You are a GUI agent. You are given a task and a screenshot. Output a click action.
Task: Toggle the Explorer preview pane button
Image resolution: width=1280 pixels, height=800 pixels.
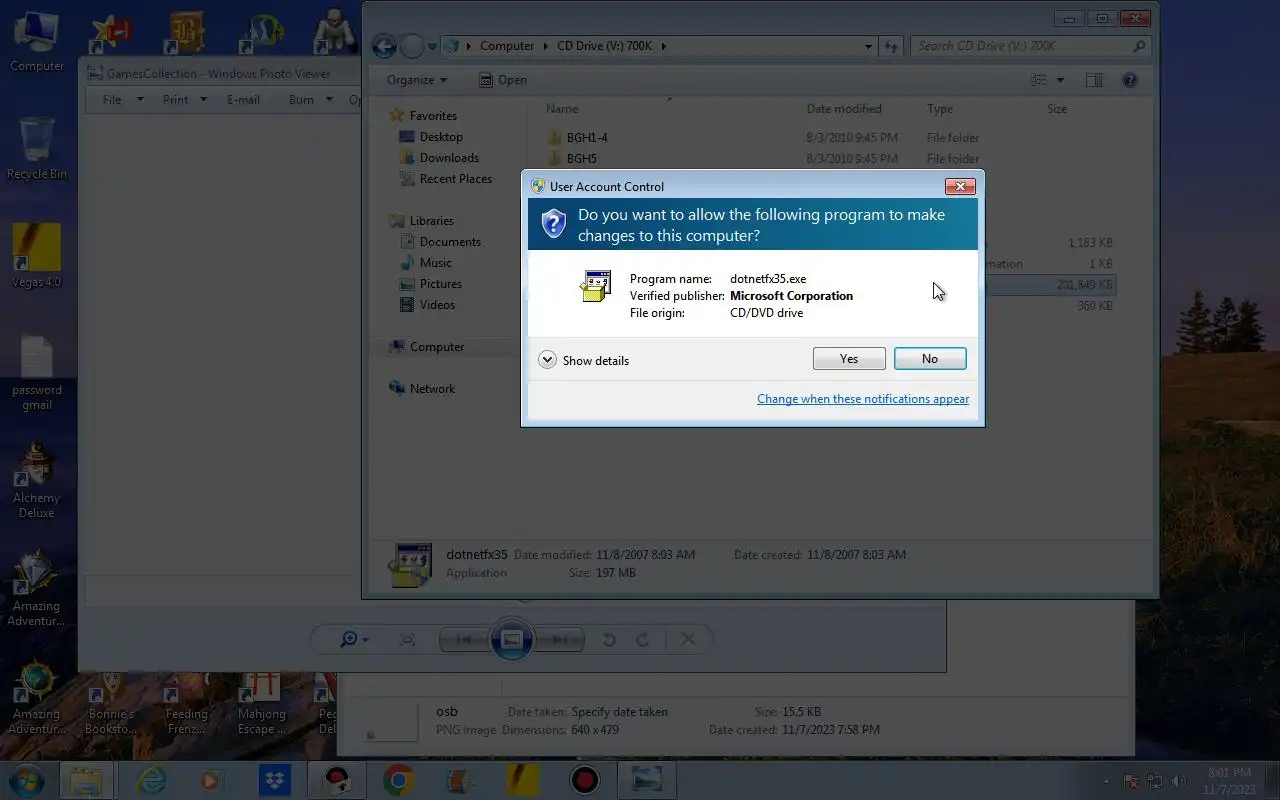pos(1094,80)
